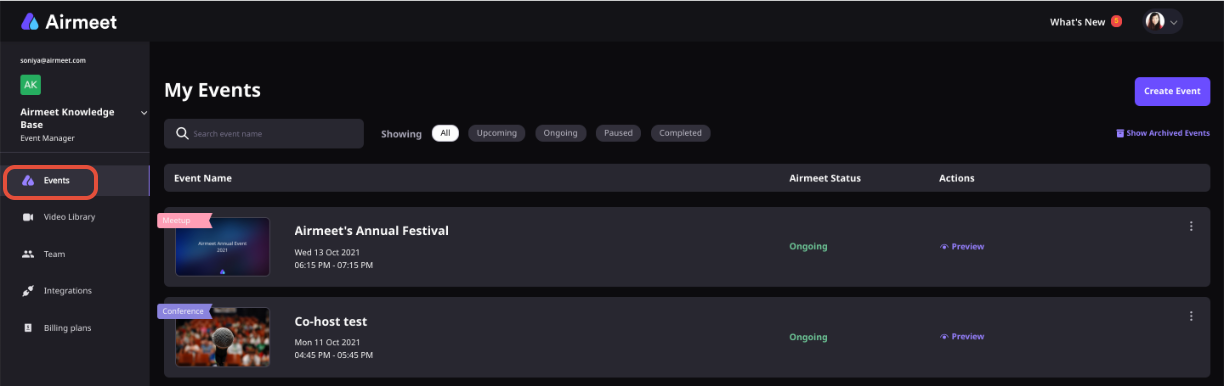The image size is (1224, 386).
Task: Go to the Events sidebar item
Action: 50,181
